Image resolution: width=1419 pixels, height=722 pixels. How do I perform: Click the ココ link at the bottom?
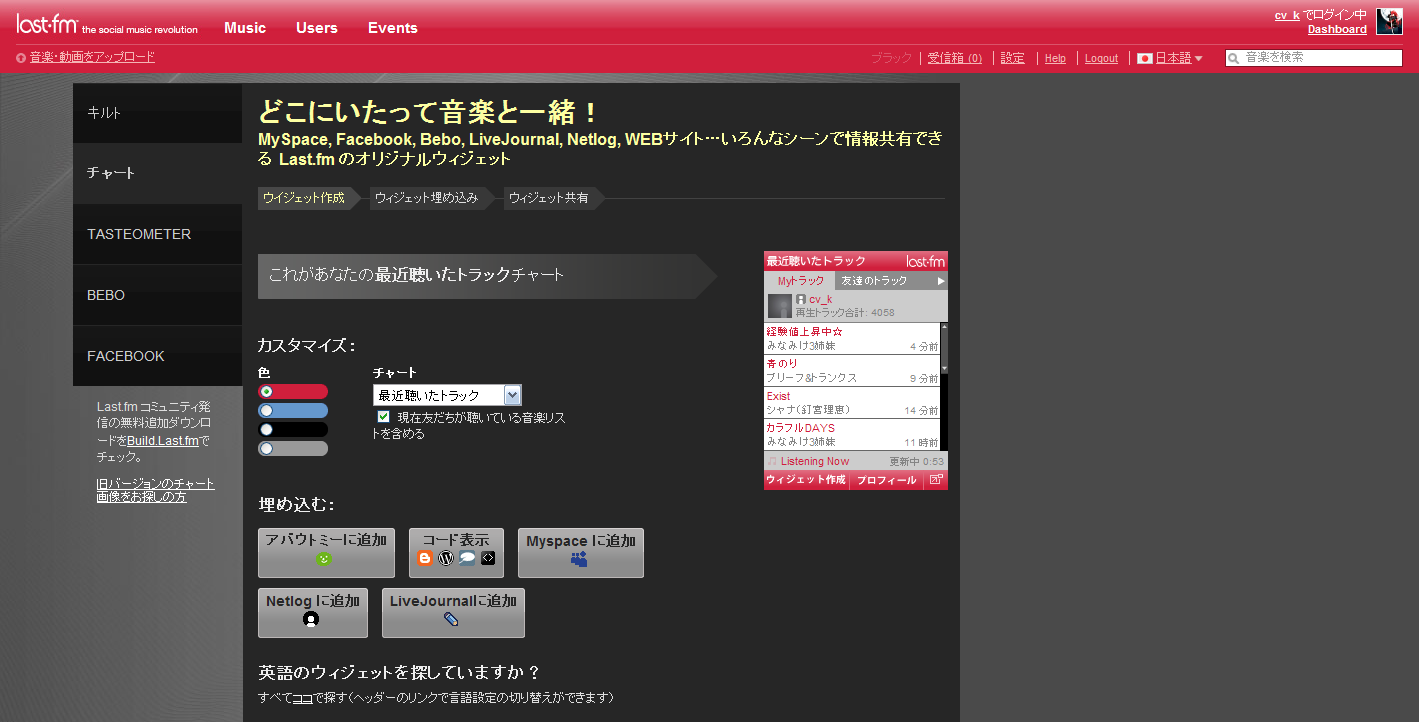(303, 697)
